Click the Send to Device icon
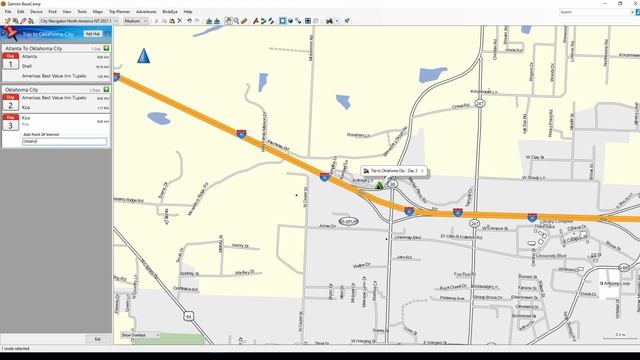The image size is (640, 360). [209, 21]
